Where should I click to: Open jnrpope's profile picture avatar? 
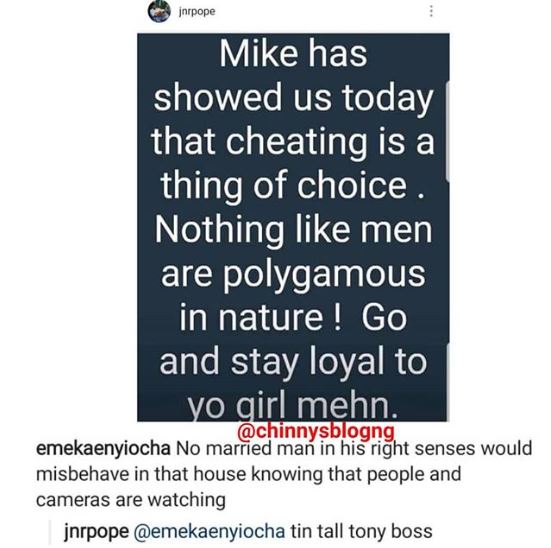(159, 12)
